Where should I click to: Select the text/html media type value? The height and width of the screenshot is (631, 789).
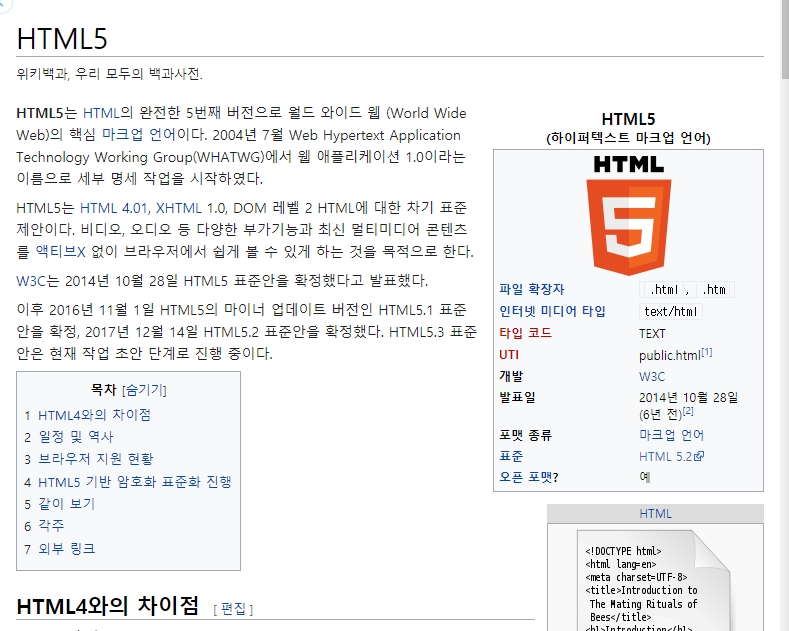pos(670,311)
